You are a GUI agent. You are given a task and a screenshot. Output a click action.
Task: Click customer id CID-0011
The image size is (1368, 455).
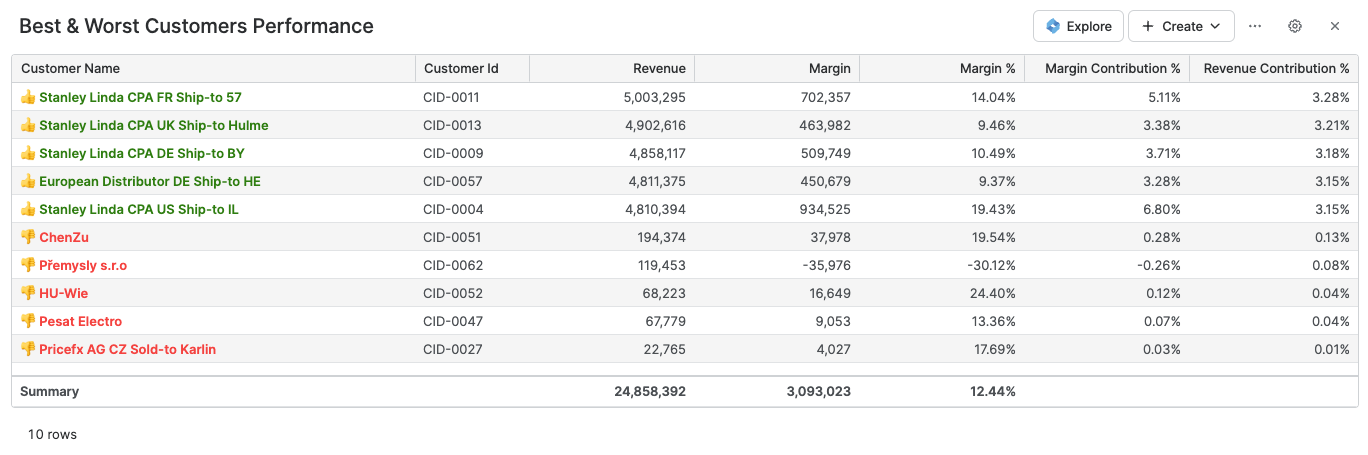tap(452, 97)
